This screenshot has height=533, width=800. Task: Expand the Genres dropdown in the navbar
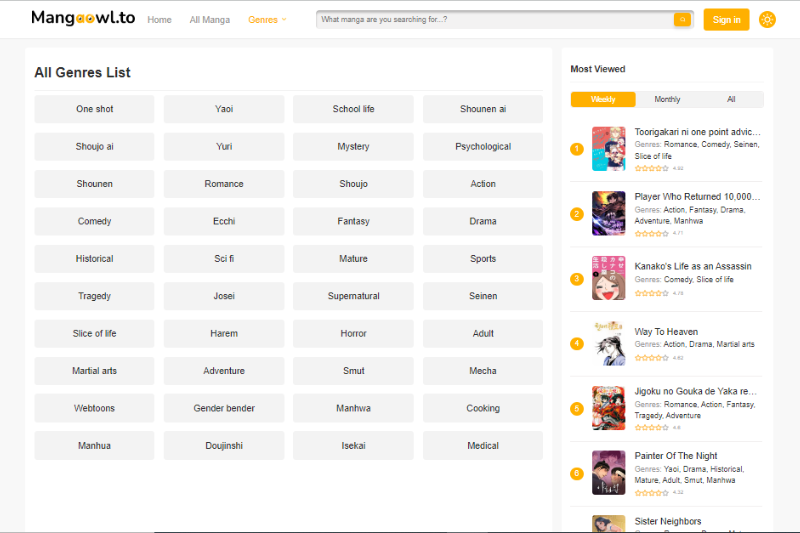(267, 20)
